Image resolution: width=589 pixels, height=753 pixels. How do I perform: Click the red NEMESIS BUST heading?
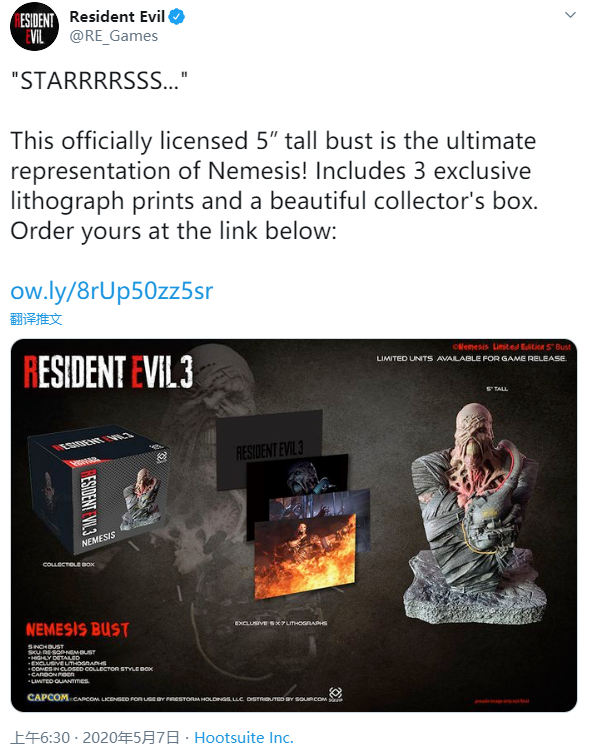[x=77, y=630]
